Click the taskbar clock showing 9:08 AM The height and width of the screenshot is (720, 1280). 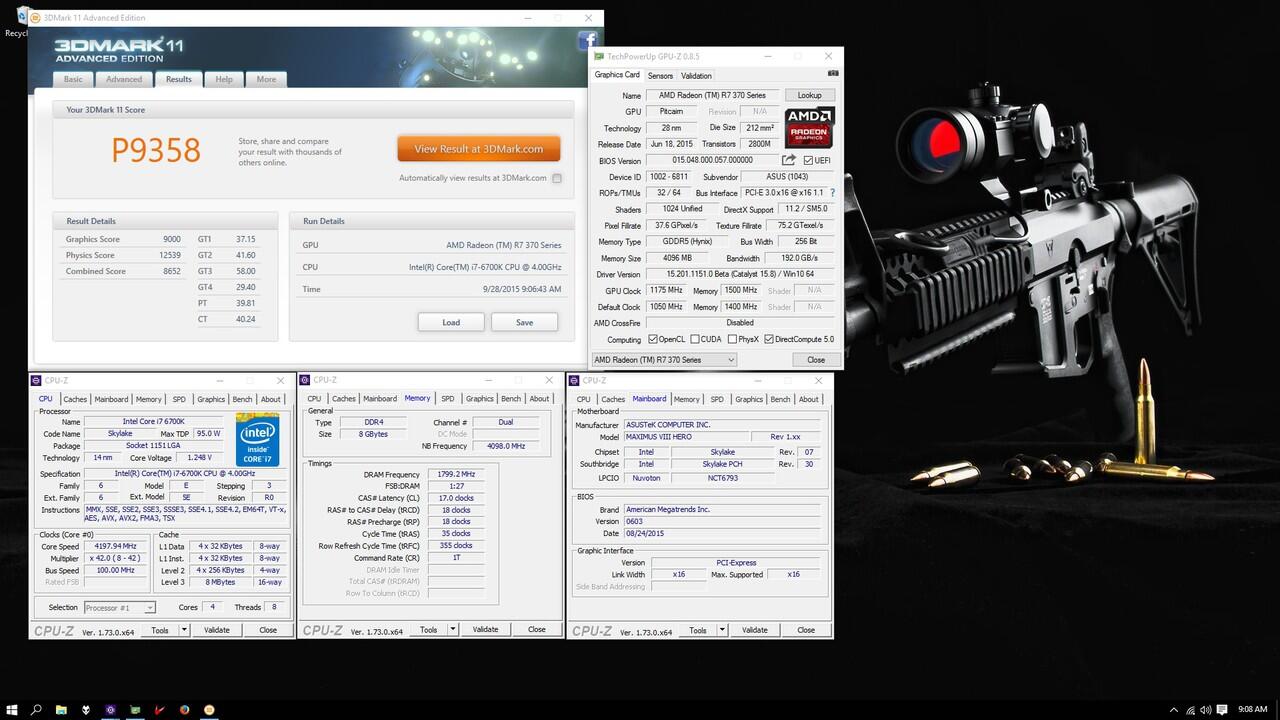[1253, 709]
